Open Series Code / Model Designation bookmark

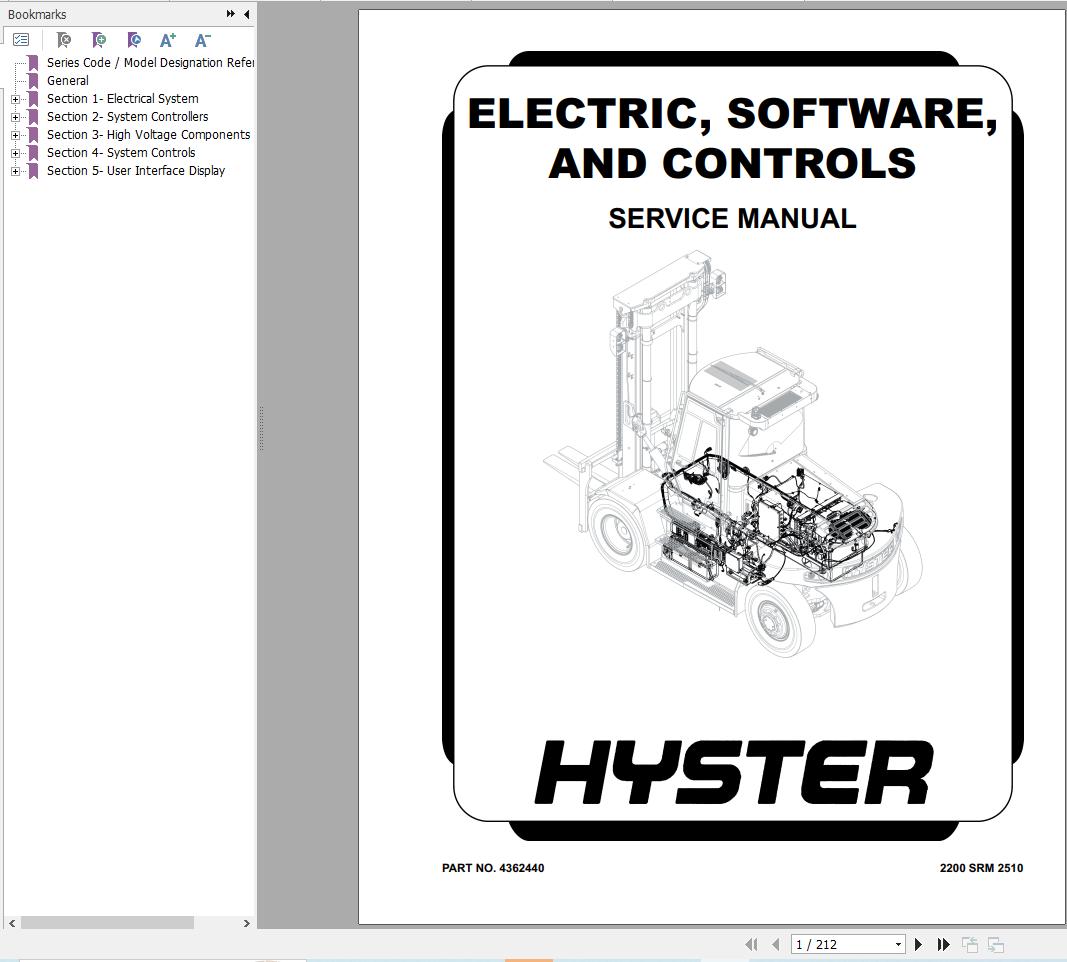click(x=150, y=63)
